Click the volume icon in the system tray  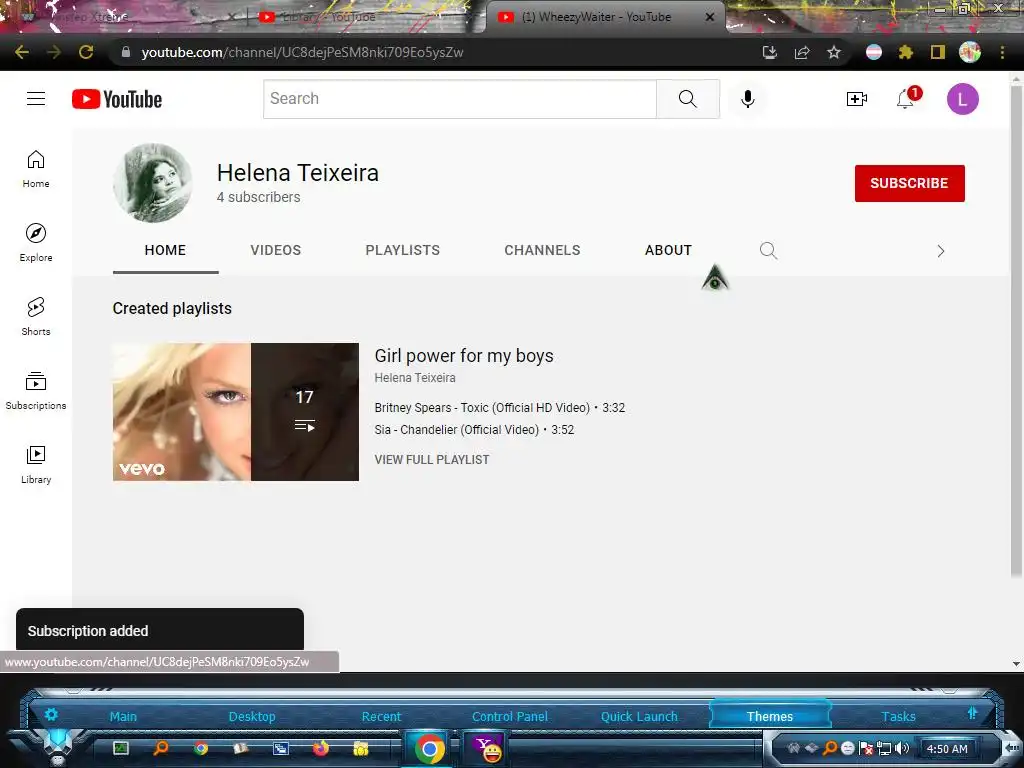(903, 748)
